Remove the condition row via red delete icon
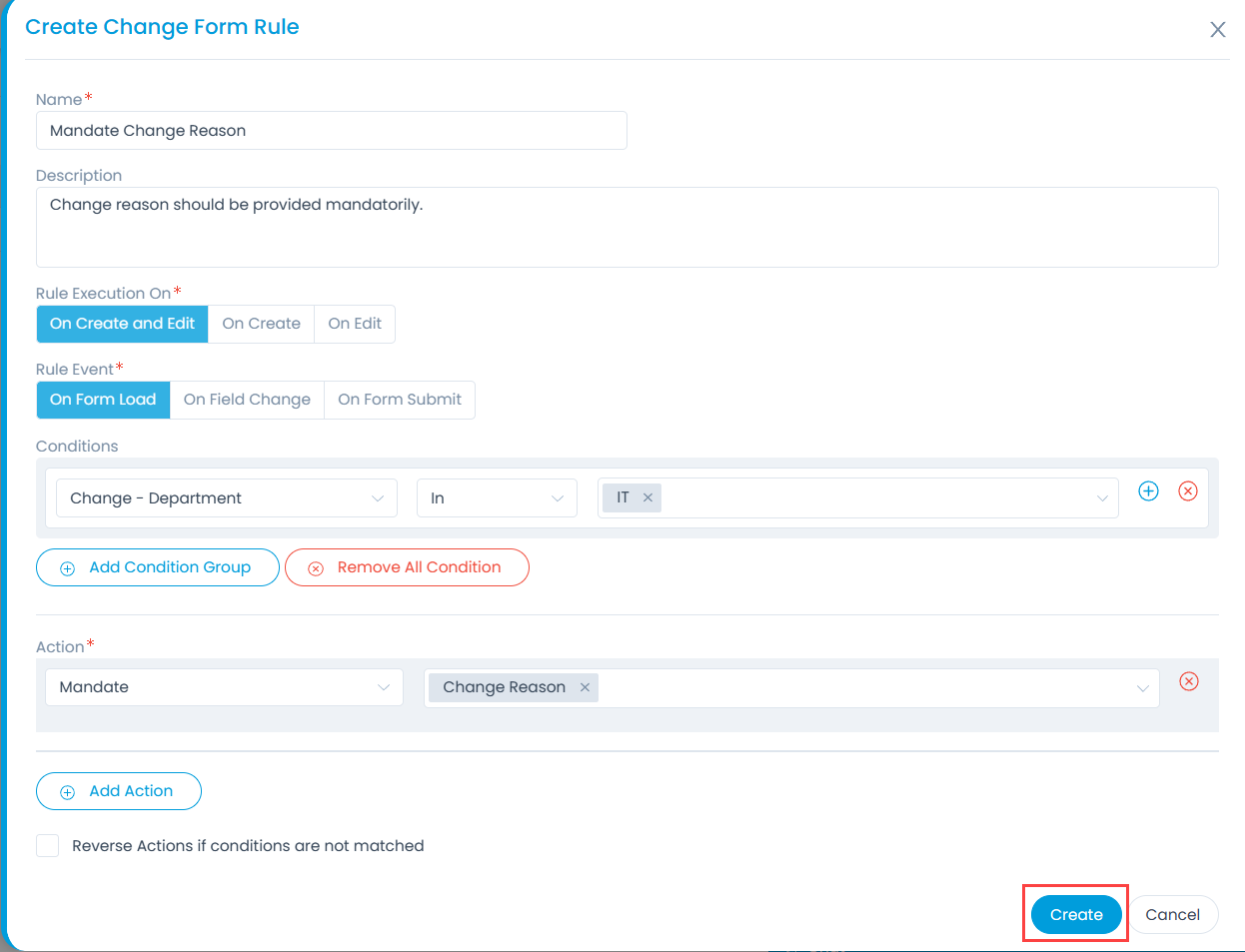 coord(1188,490)
